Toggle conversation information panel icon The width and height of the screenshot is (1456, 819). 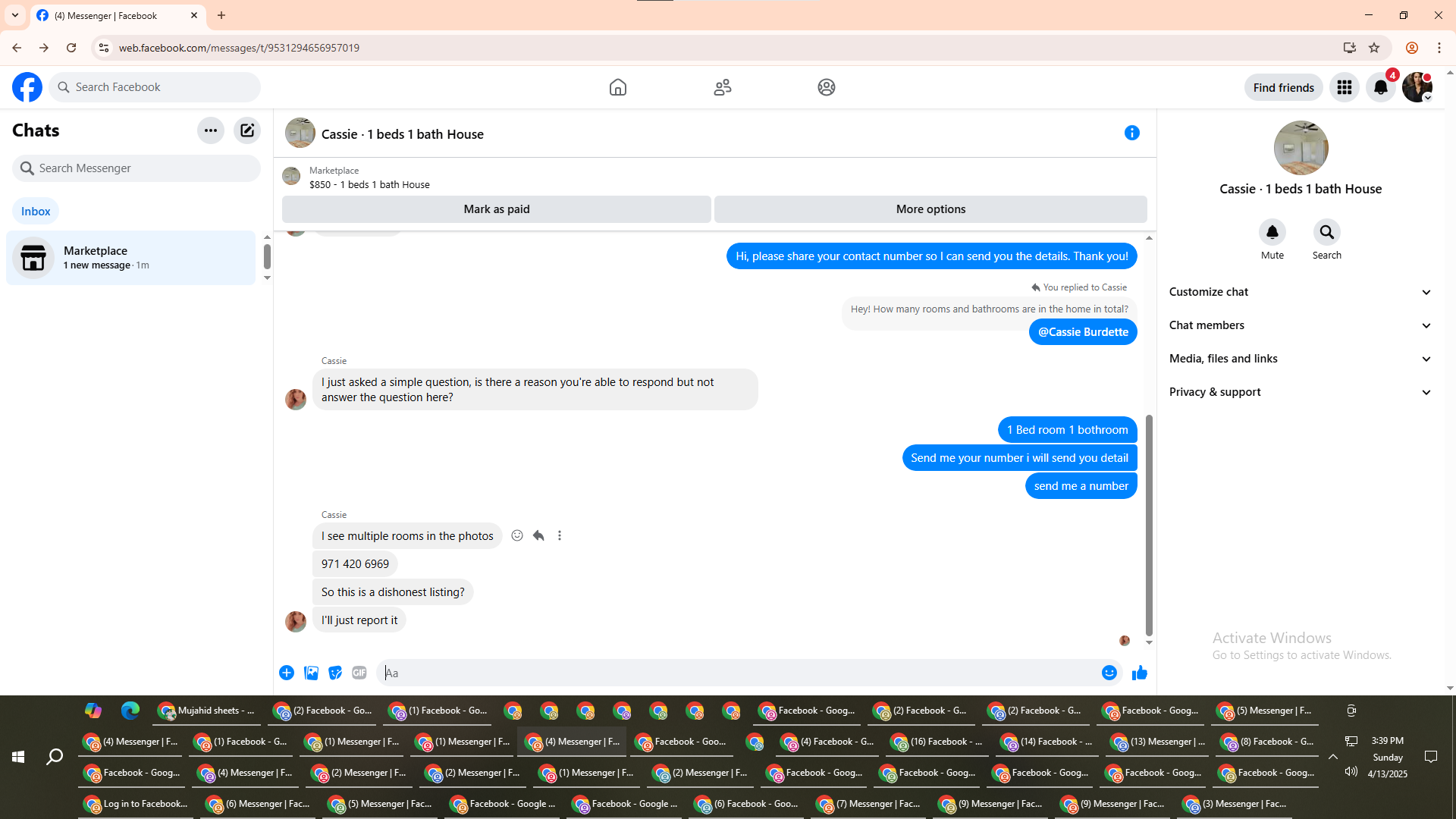[1131, 133]
